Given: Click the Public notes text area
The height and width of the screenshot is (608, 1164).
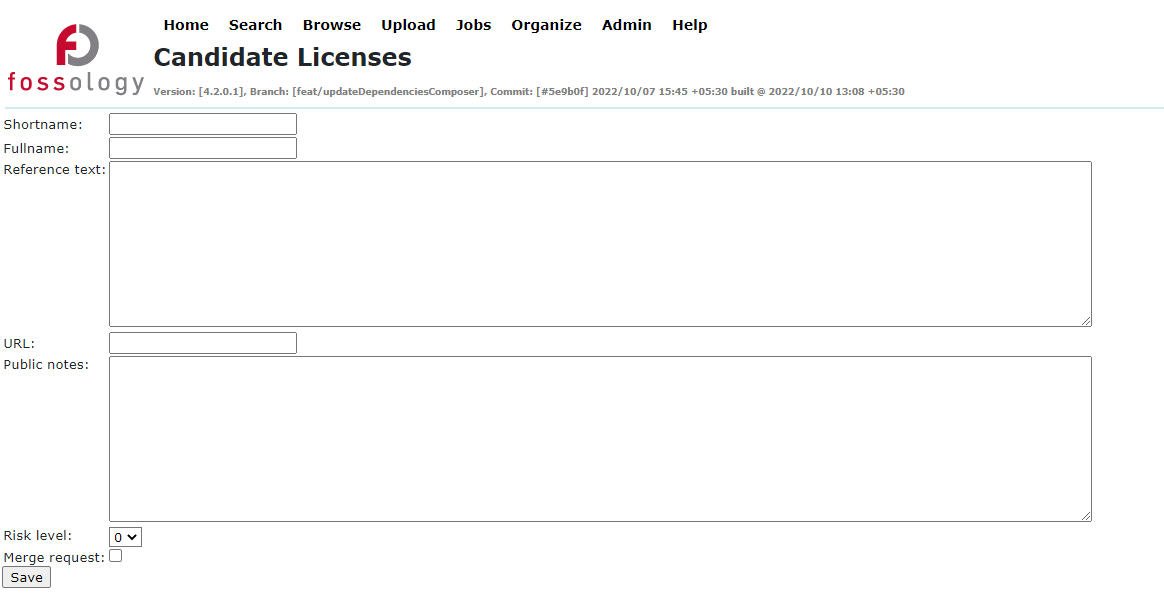Looking at the screenshot, I should (598, 438).
